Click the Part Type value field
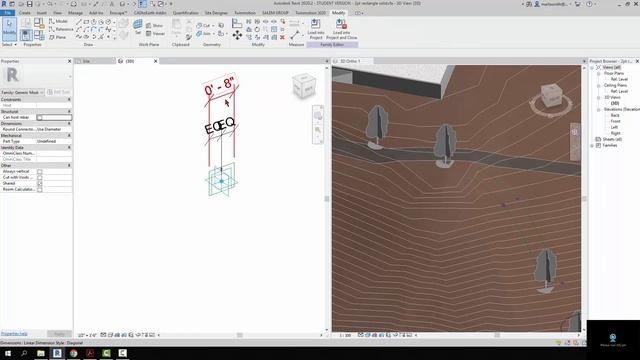Viewport: 640px width, 360px height. point(54,141)
